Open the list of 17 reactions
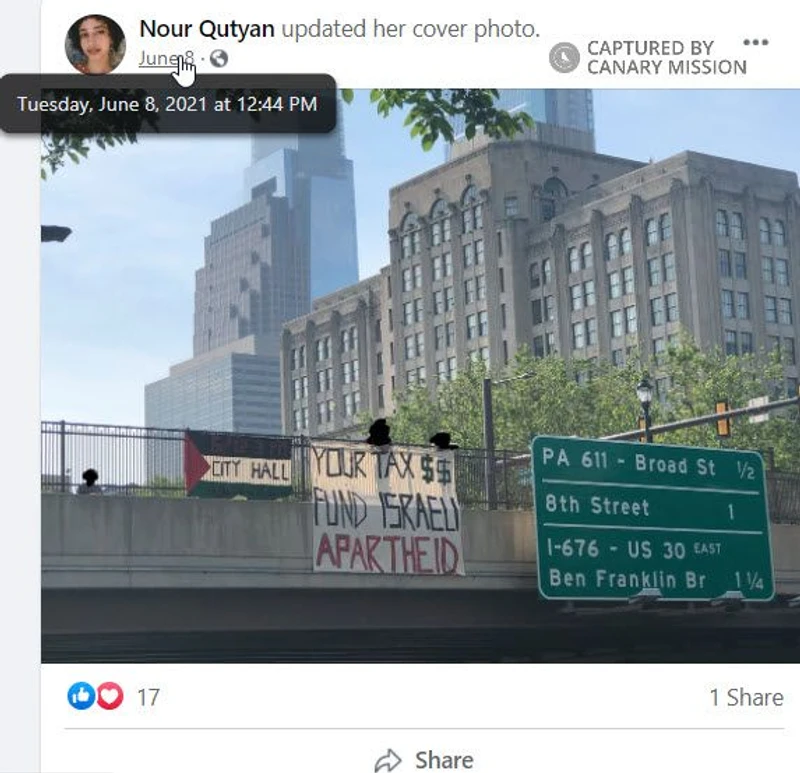The image size is (800, 773). tap(148, 697)
